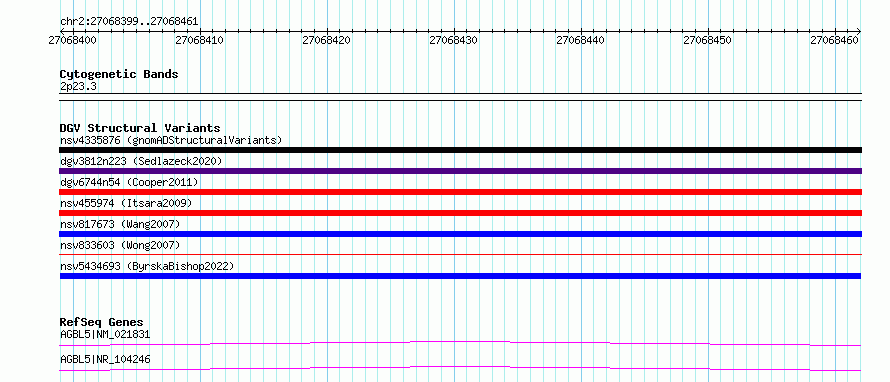Click the AGBL5|NR_104246 label
The height and width of the screenshot is (382, 890).
[x=105, y=359]
